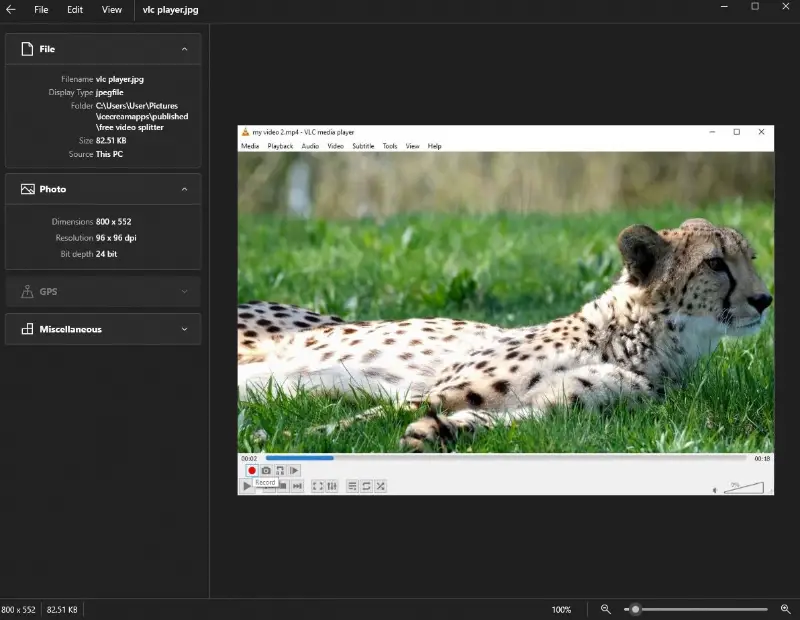Click the VLC fullscreen icon
The height and width of the screenshot is (620, 800).
(317, 486)
